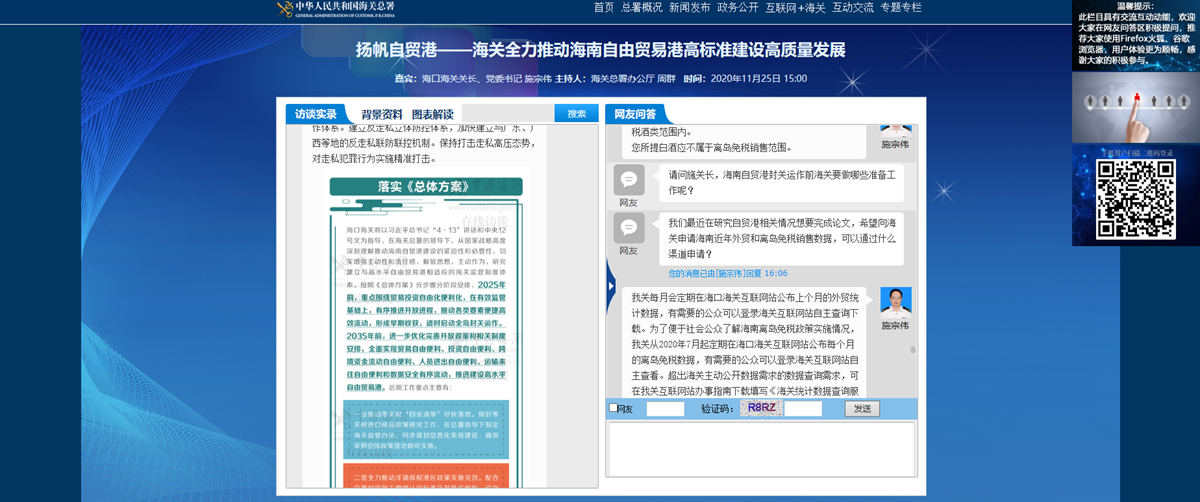Screen dimensions: 1200x502
Task: Go to 新闻发布 in the navigation bar
Action: pos(689,8)
